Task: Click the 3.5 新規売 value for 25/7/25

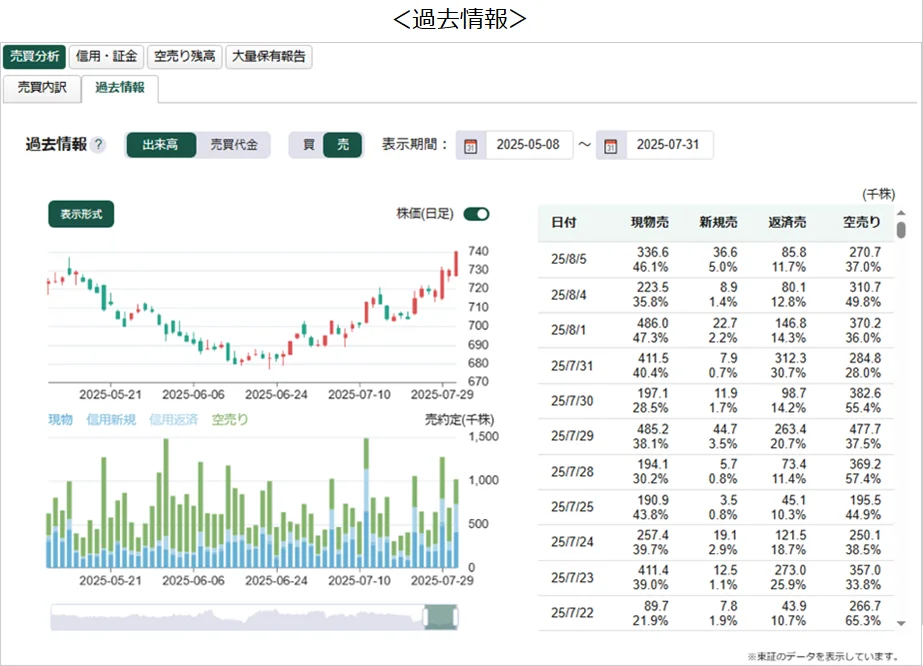Action: (728, 500)
